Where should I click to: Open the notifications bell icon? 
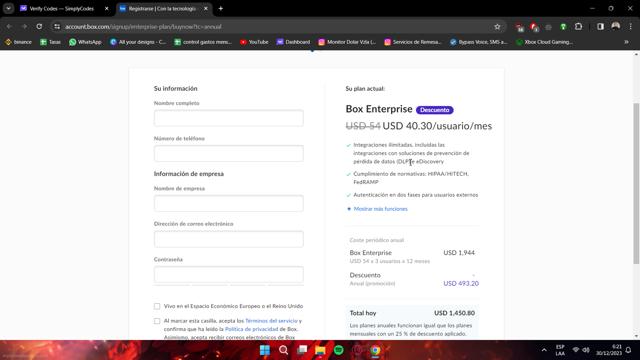tap(629, 350)
